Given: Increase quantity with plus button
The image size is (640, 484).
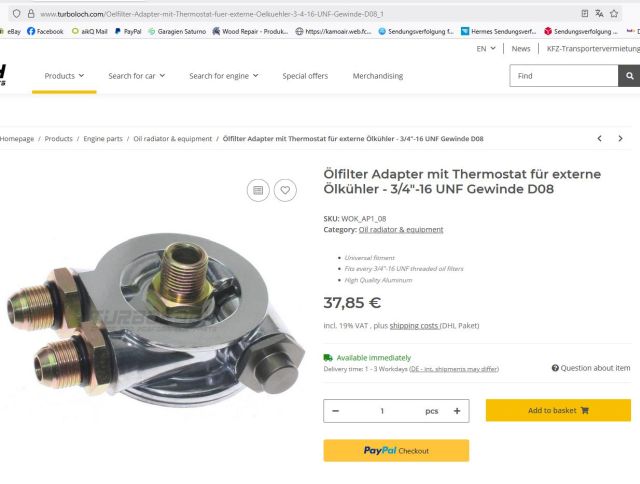Looking at the screenshot, I should coord(457,411).
